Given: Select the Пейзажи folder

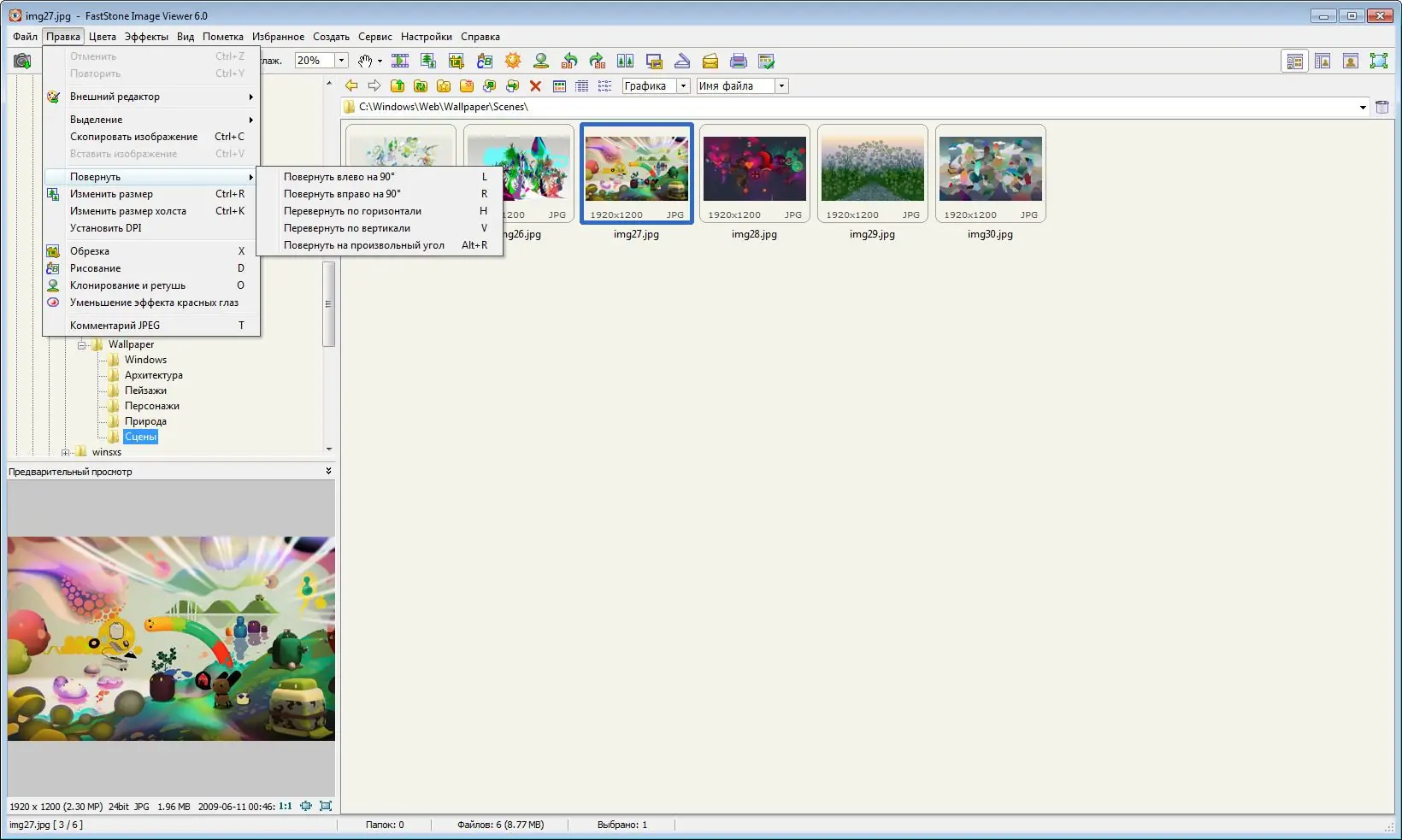Looking at the screenshot, I should [x=145, y=391].
